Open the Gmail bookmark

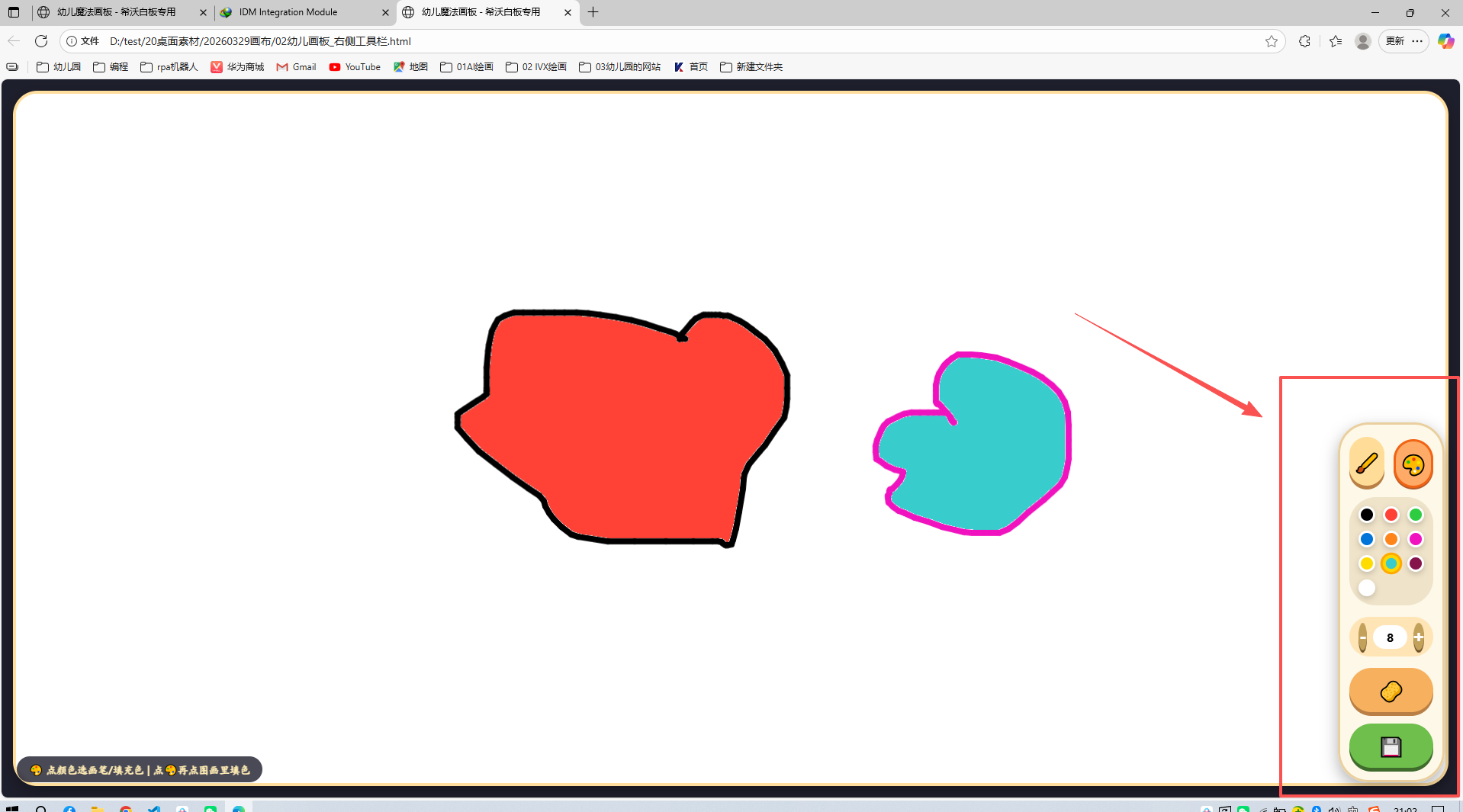(x=296, y=67)
